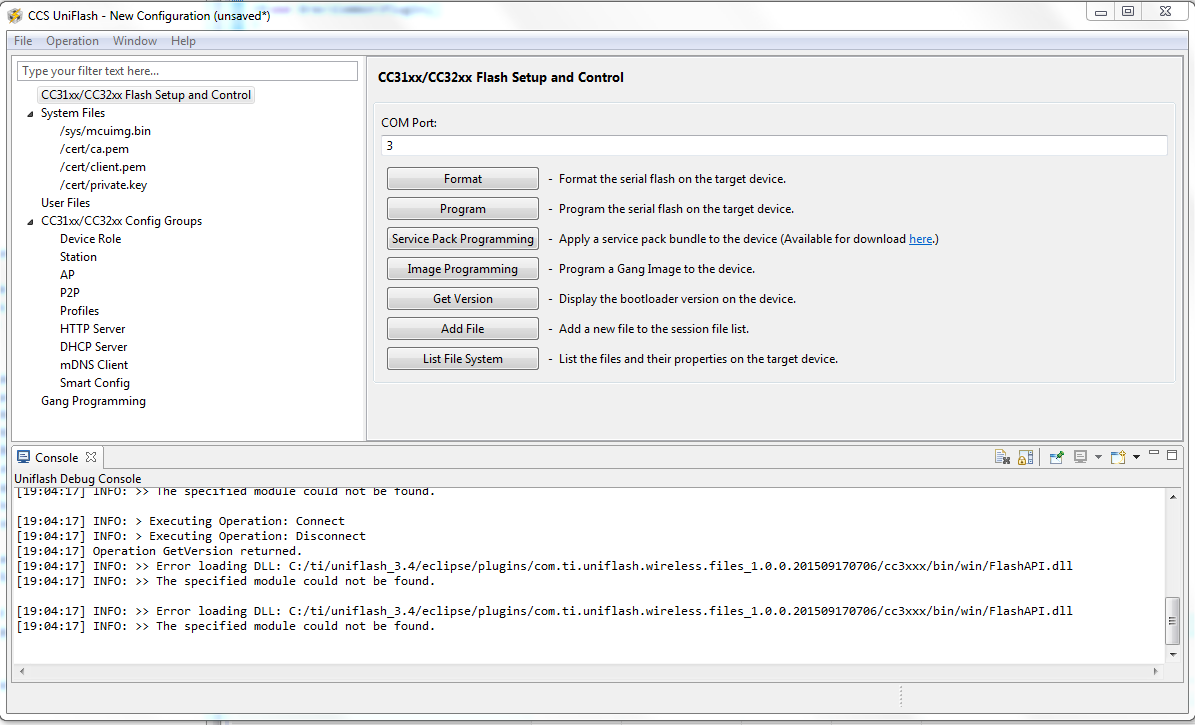Click the console vertical scrollbar thumb

coord(1174,620)
